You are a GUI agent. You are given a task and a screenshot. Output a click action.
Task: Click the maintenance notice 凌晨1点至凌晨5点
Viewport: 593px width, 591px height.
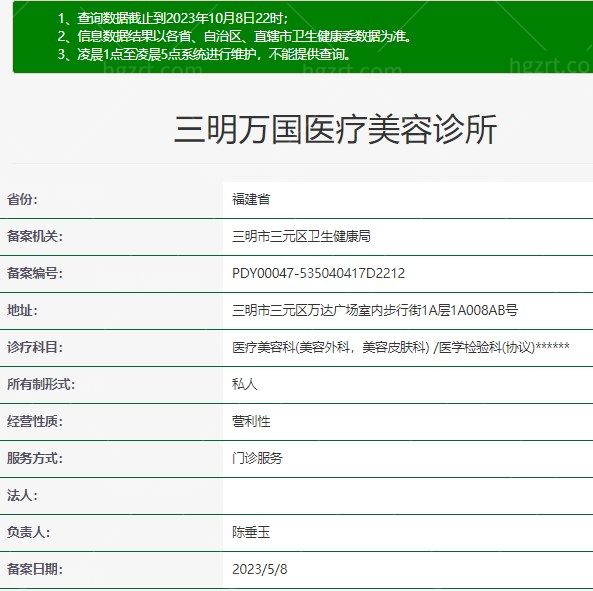click(x=204, y=54)
